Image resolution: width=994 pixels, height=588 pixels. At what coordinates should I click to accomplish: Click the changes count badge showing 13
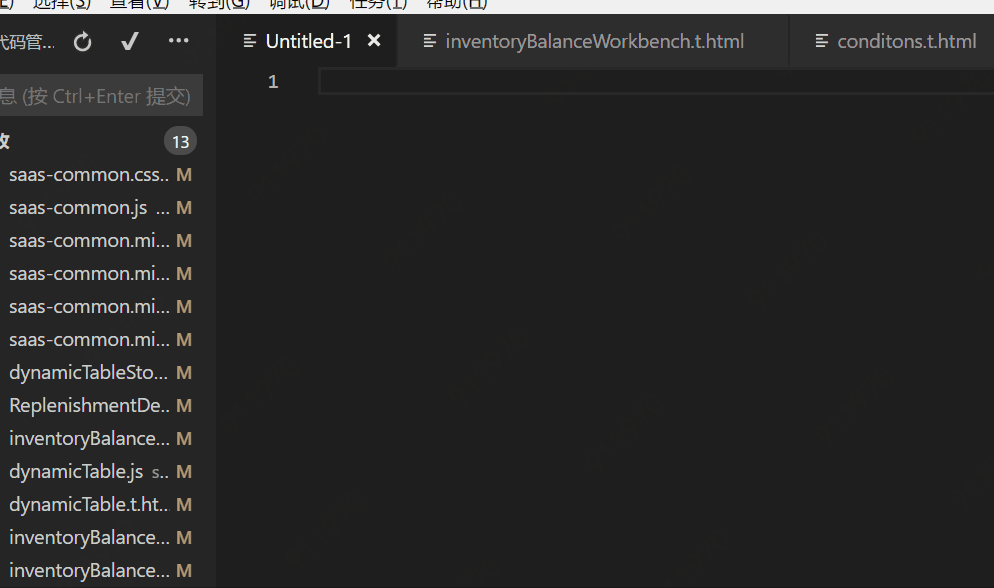[180, 141]
